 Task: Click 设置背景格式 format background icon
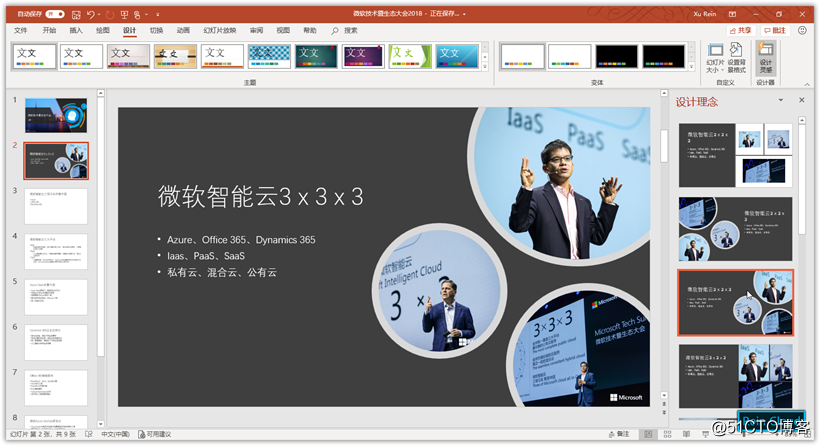pyautogui.click(x=736, y=58)
